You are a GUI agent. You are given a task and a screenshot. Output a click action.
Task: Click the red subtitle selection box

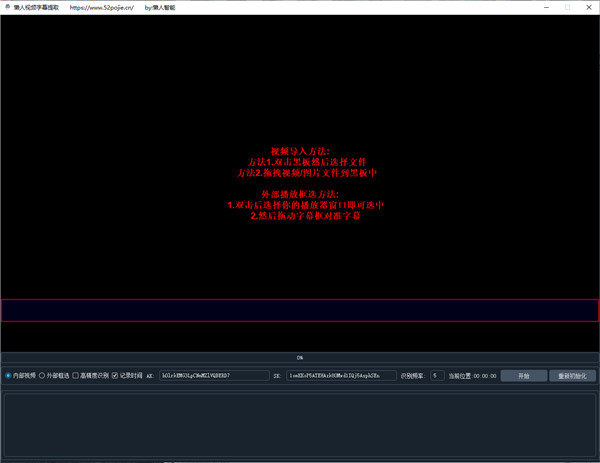pos(300,310)
